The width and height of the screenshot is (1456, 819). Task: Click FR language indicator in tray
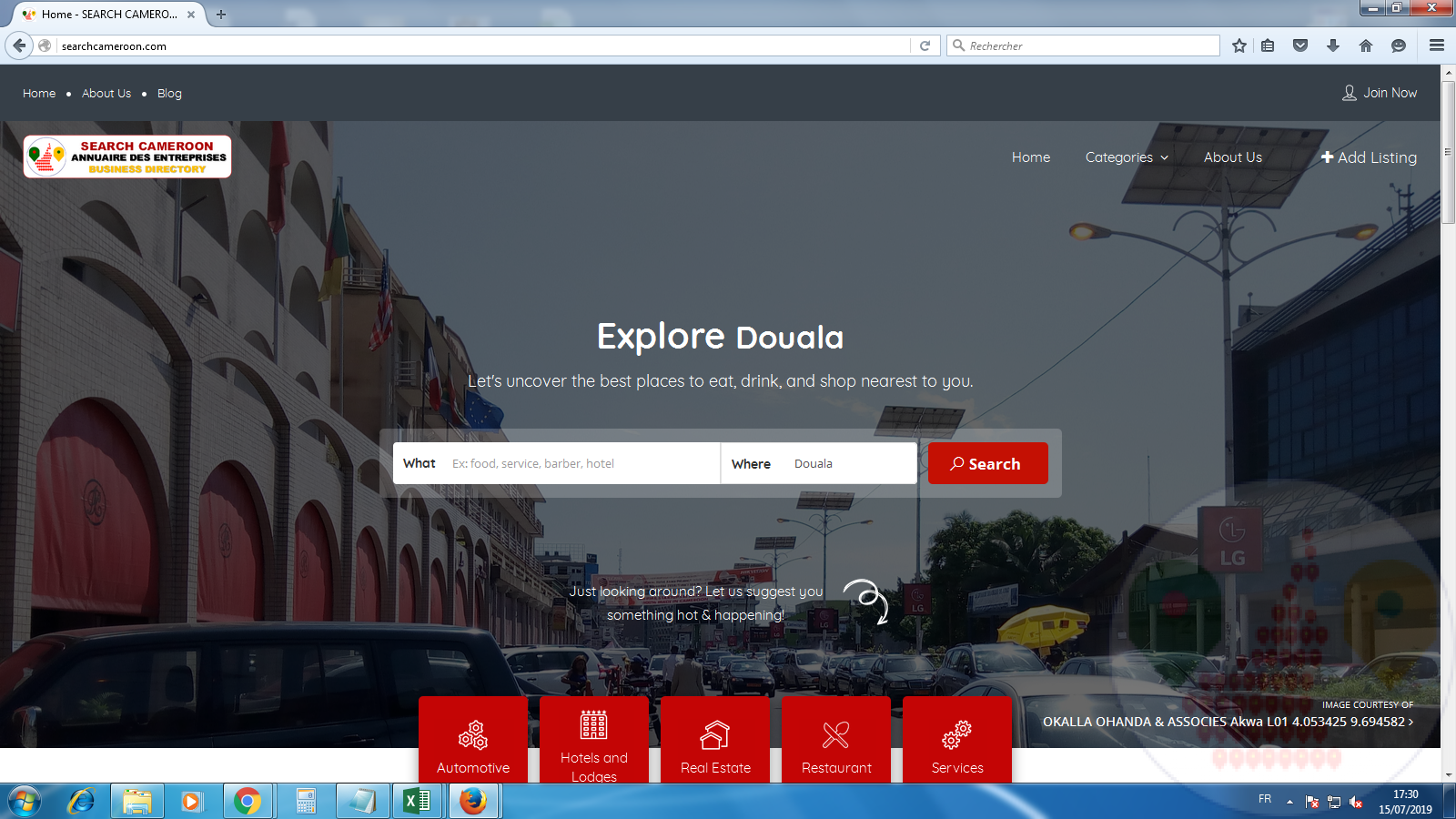point(1265,799)
